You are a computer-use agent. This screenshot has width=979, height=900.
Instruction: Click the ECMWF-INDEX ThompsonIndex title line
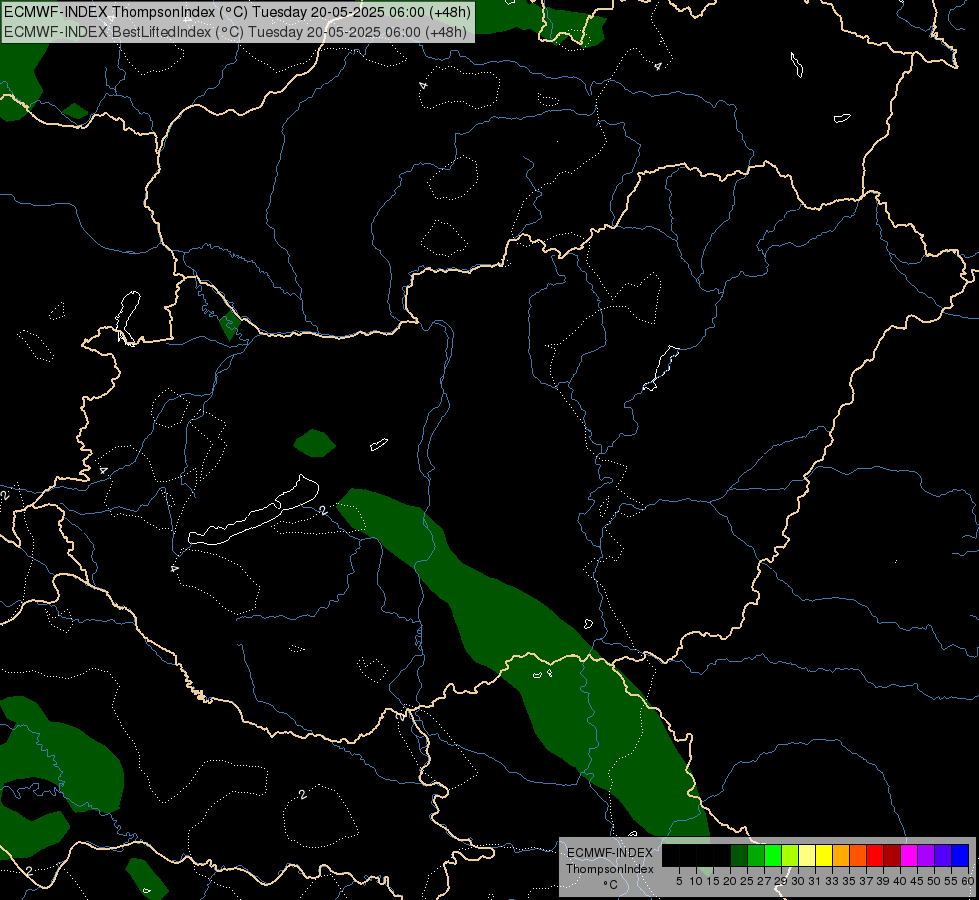click(x=237, y=11)
